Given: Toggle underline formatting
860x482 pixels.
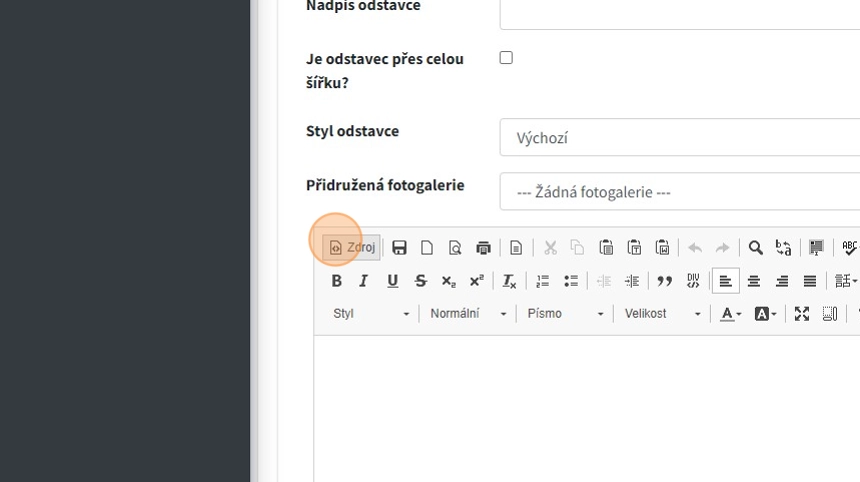Looking at the screenshot, I should 392,281.
